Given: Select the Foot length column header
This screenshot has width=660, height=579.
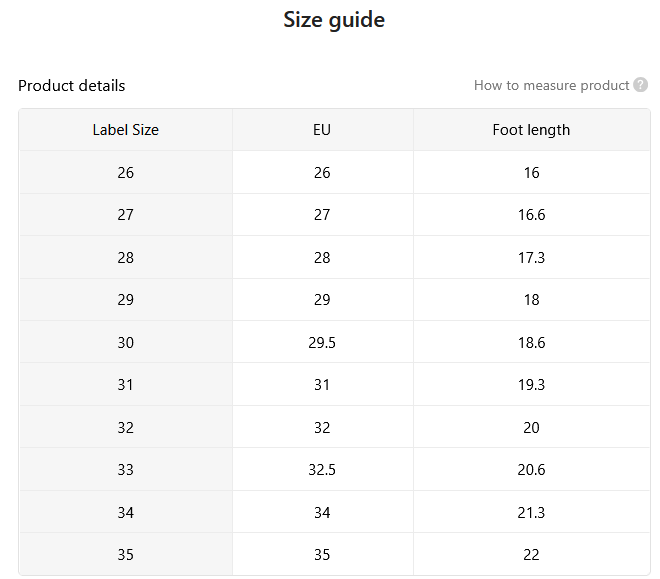Looking at the screenshot, I should [x=531, y=130].
